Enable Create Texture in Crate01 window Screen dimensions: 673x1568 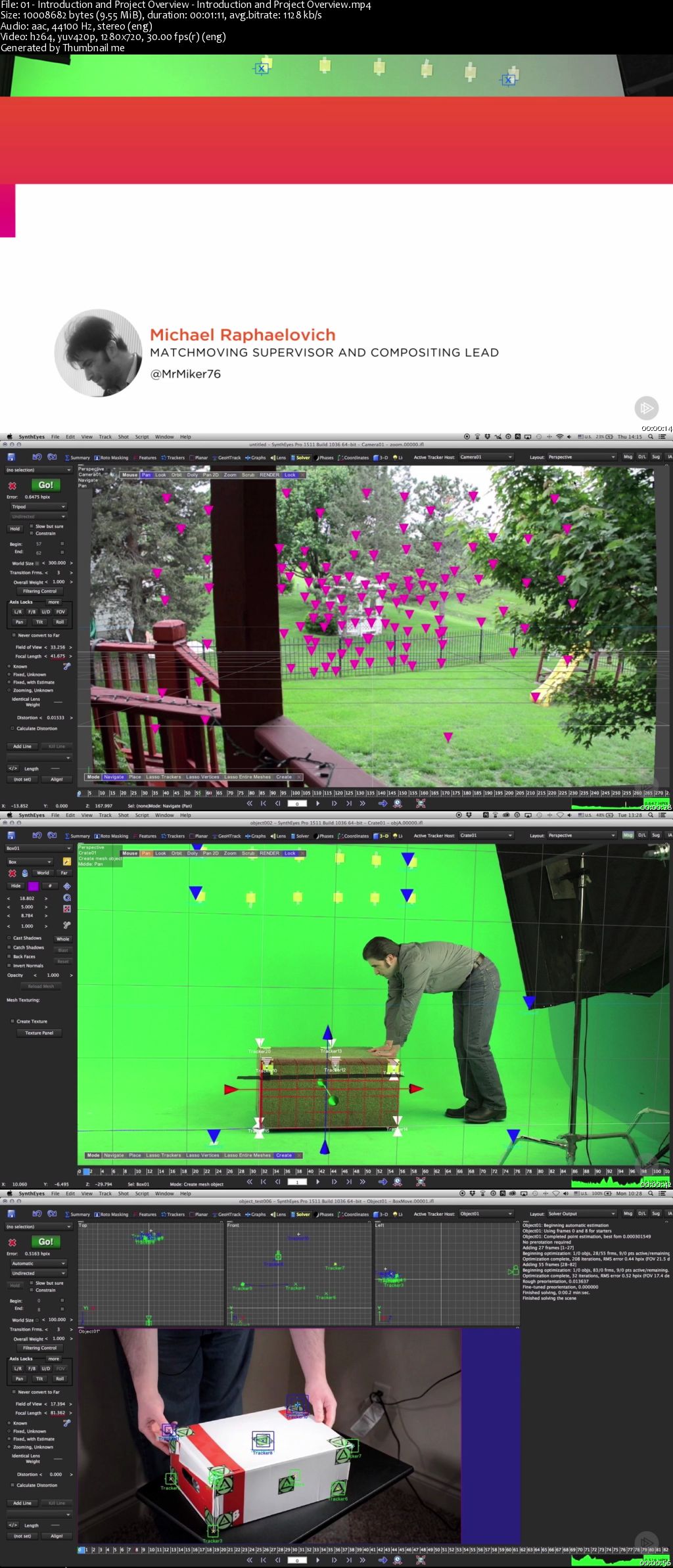click(x=29, y=1021)
